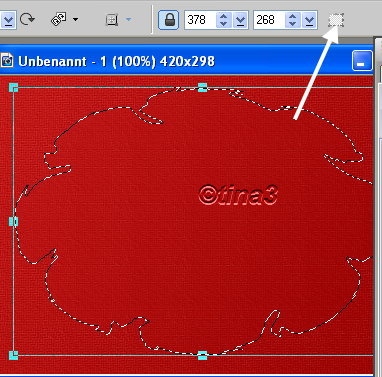This screenshot has width=382, height=377.
Task: Open the dropdown arrow beside the transform icon
Action: (76, 20)
